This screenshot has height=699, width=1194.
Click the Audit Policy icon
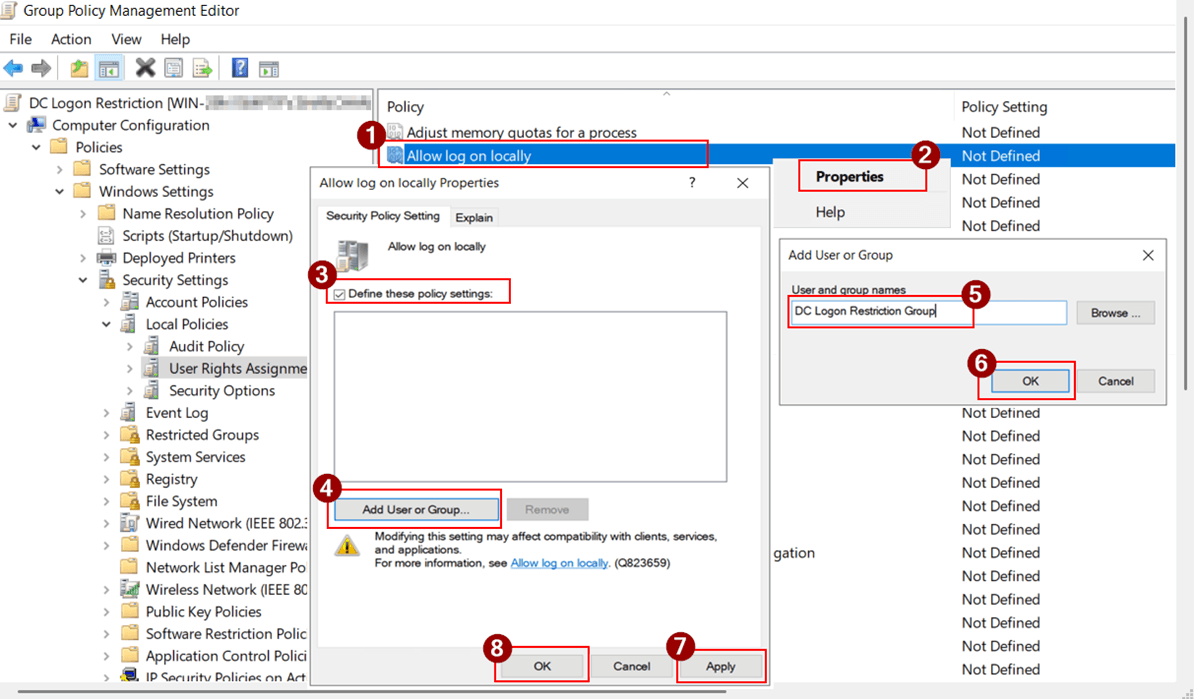(x=152, y=346)
